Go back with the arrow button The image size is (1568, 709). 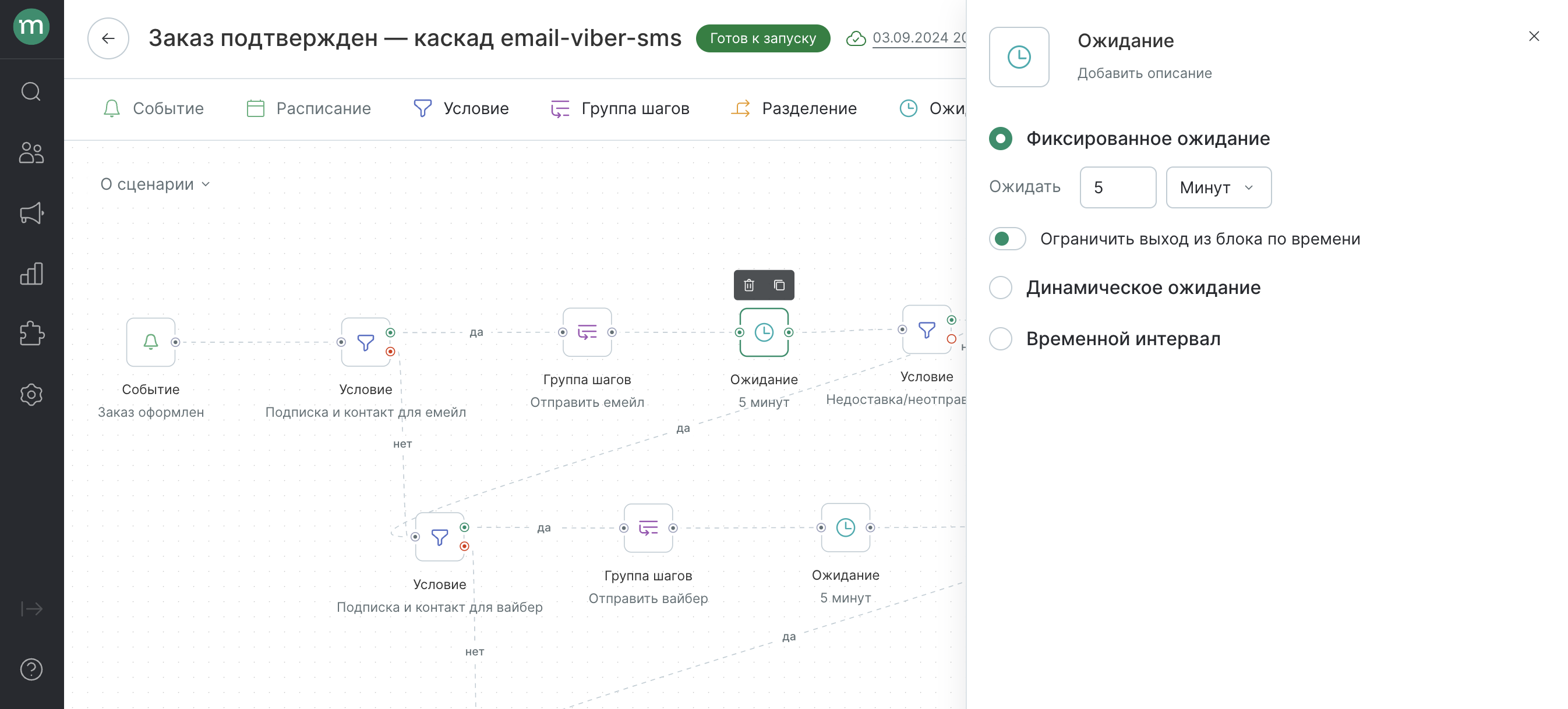[108, 38]
